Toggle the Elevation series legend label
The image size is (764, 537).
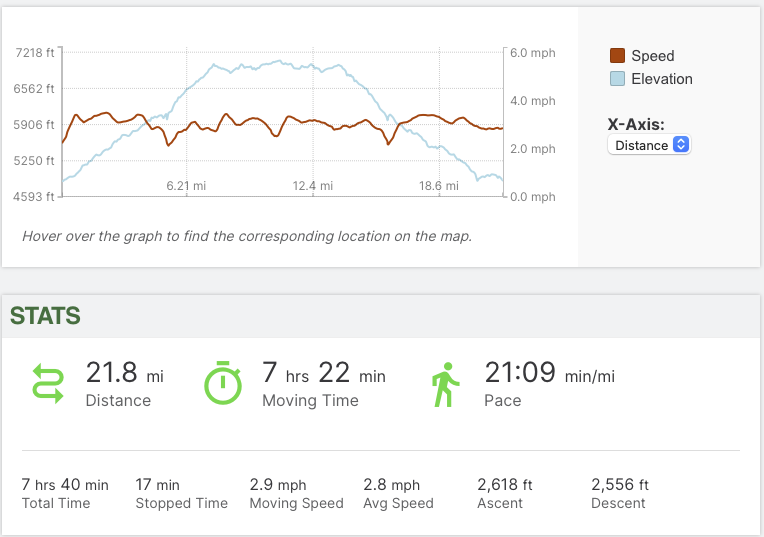pyautogui.click(x=662, y=79)
